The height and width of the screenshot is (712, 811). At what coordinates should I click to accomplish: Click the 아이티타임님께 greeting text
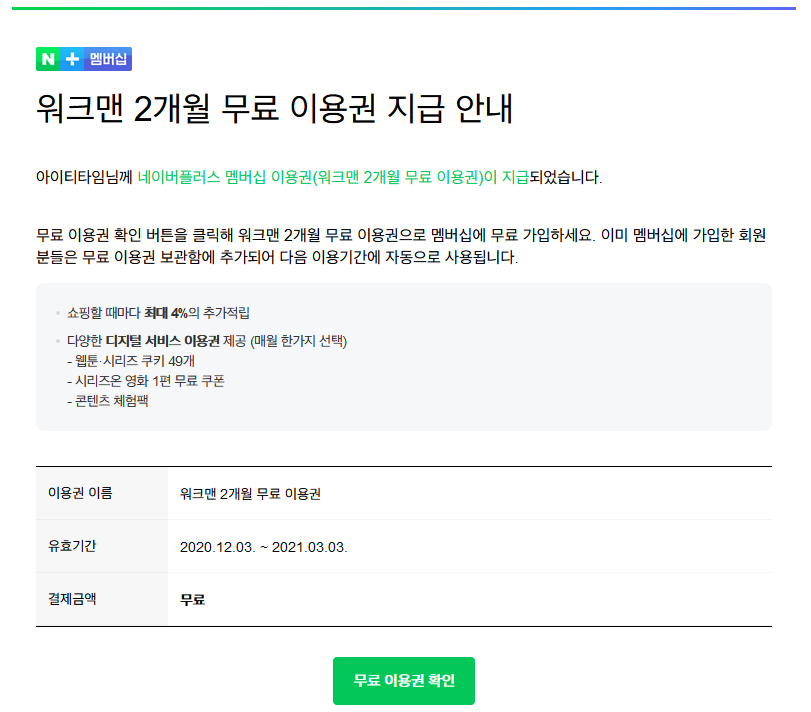point(84,177)
